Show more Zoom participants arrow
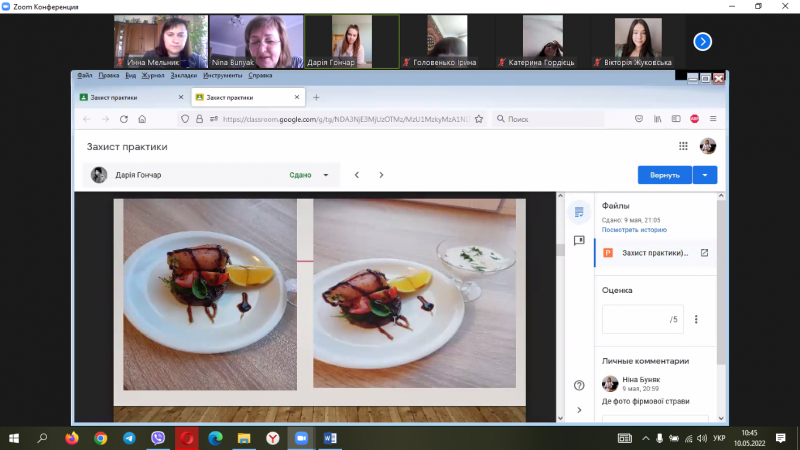The width and height of the screenshot is (800, 450). 703,42
